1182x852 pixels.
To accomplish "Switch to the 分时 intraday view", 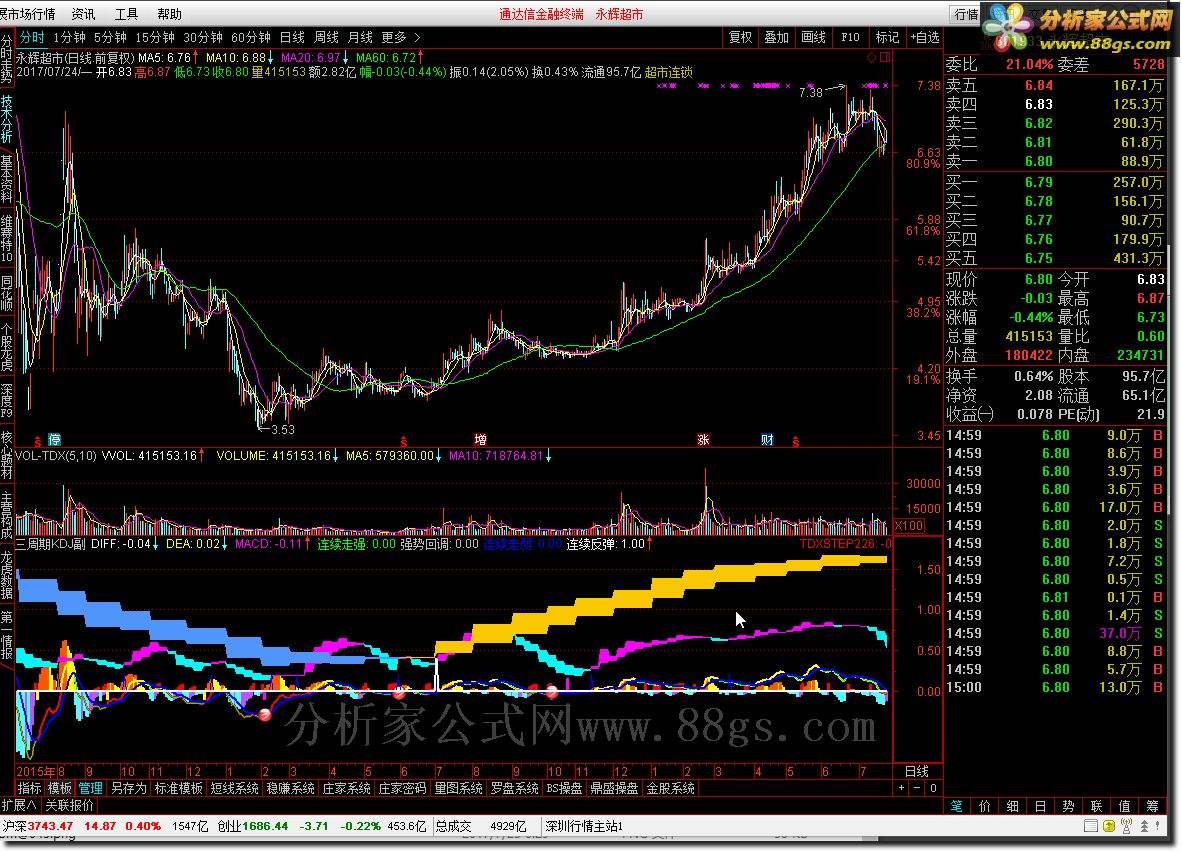I will tap(32, 37).
